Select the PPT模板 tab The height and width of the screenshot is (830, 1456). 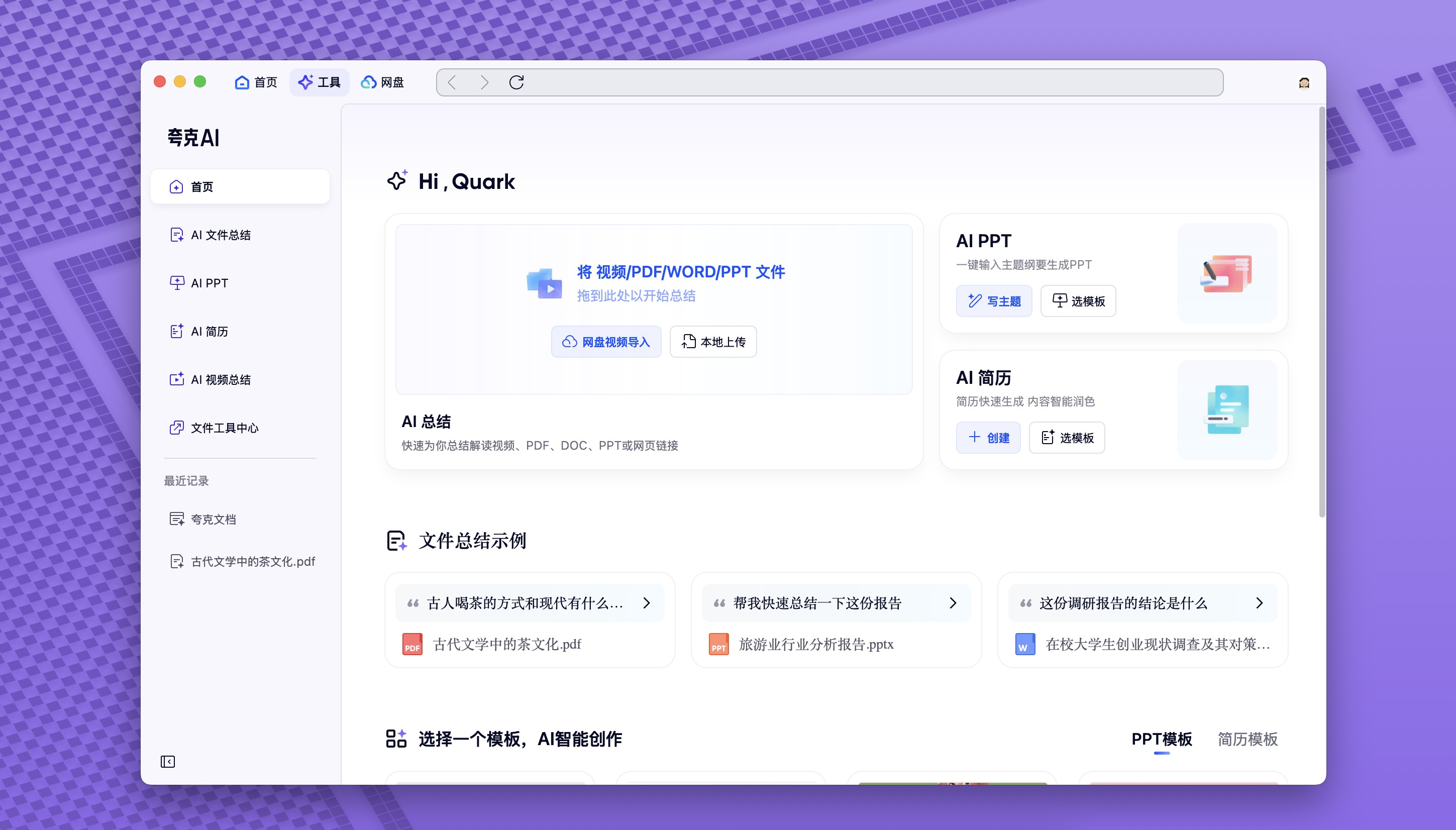[x=1162, y=739]
